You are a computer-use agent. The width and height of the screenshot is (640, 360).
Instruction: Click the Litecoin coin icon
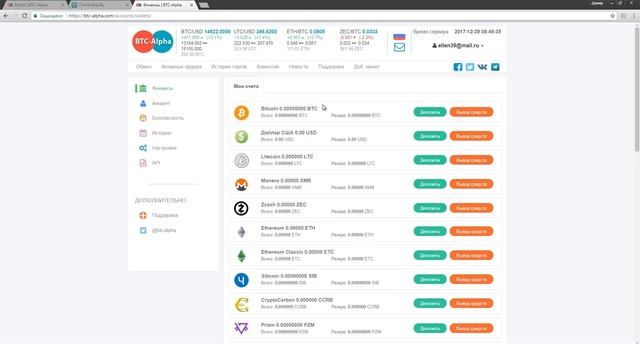pos(241,160)
